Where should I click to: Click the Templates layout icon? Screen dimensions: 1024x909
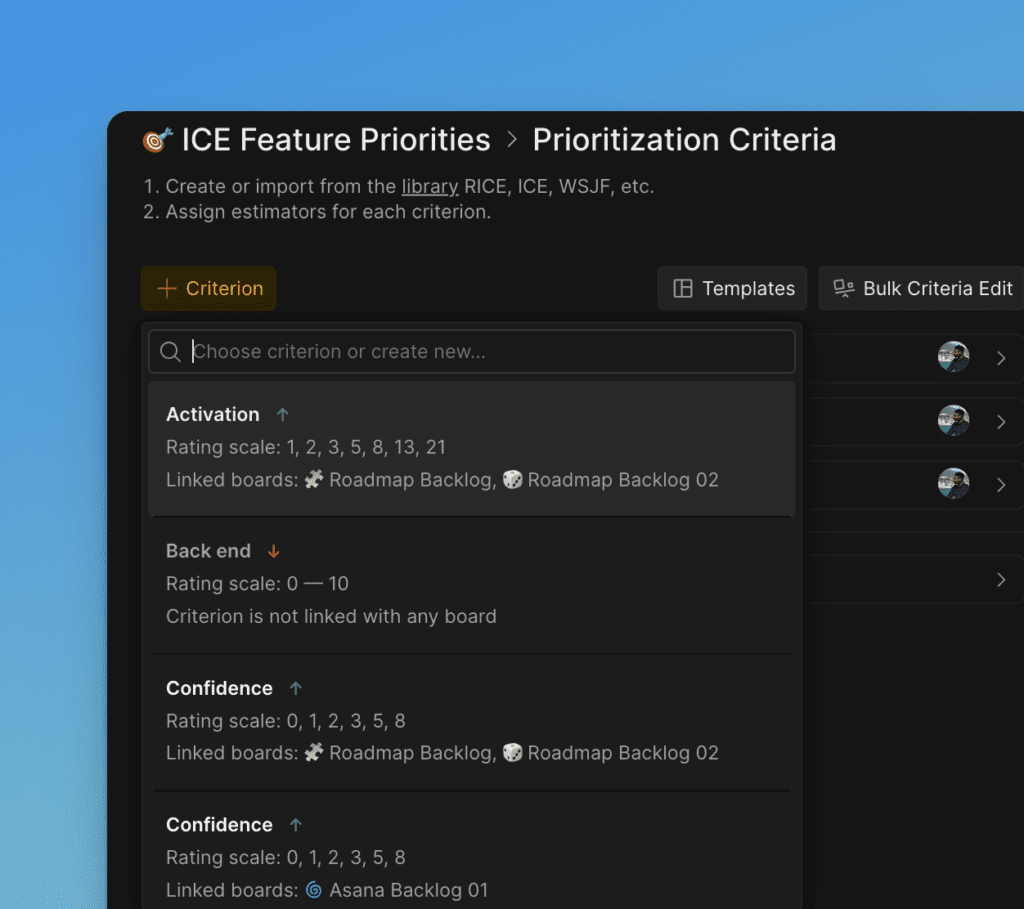click(683, 288)
